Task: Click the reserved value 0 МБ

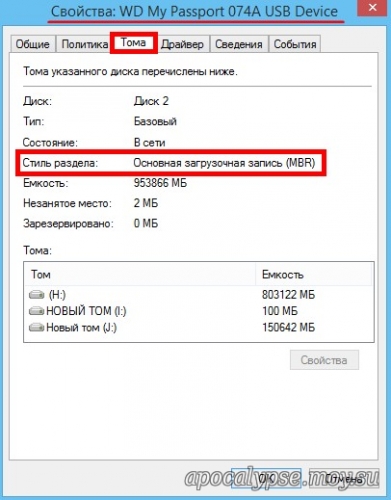Action: [146, 224]
